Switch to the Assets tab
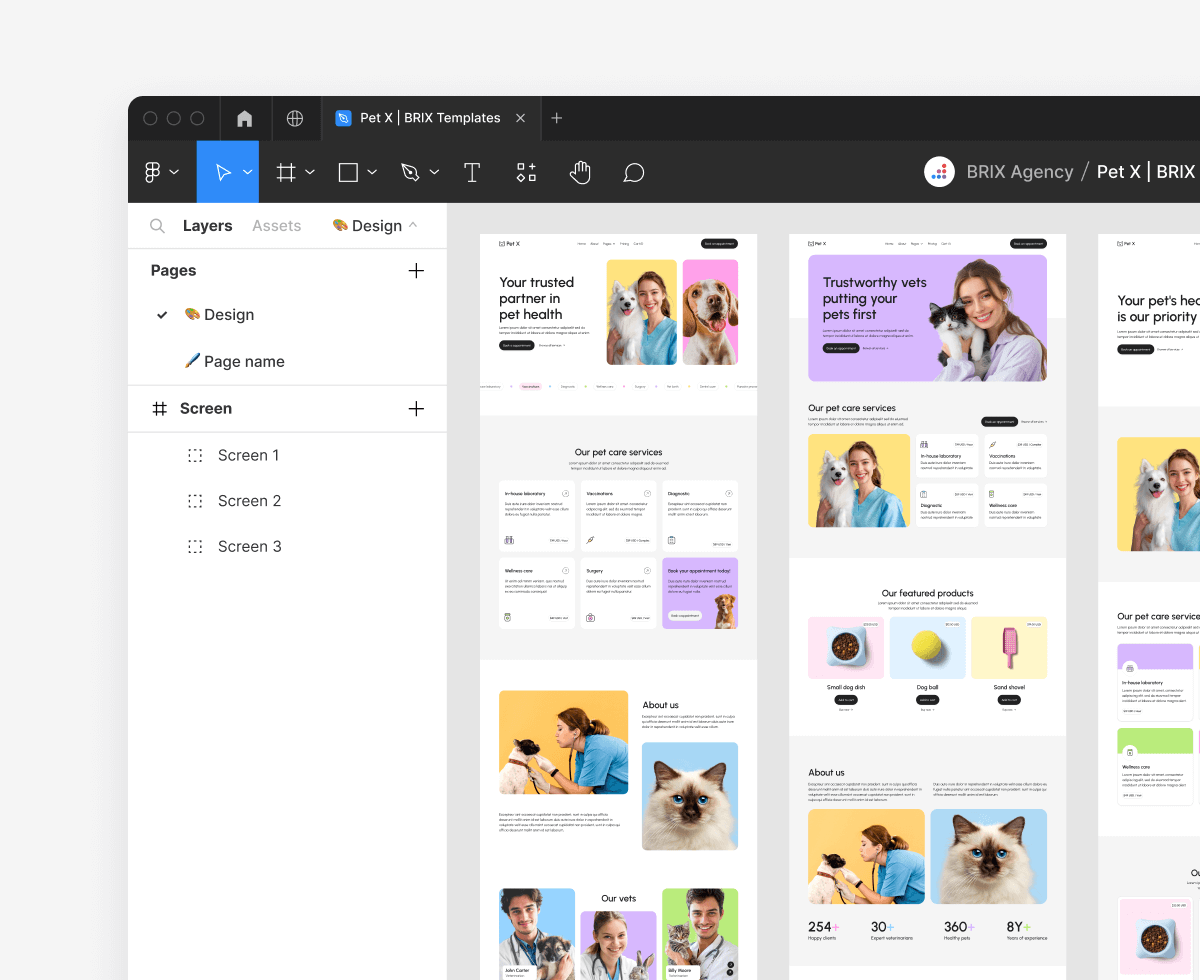This screenshot has width=1200, height=980. tap(276, 225)
